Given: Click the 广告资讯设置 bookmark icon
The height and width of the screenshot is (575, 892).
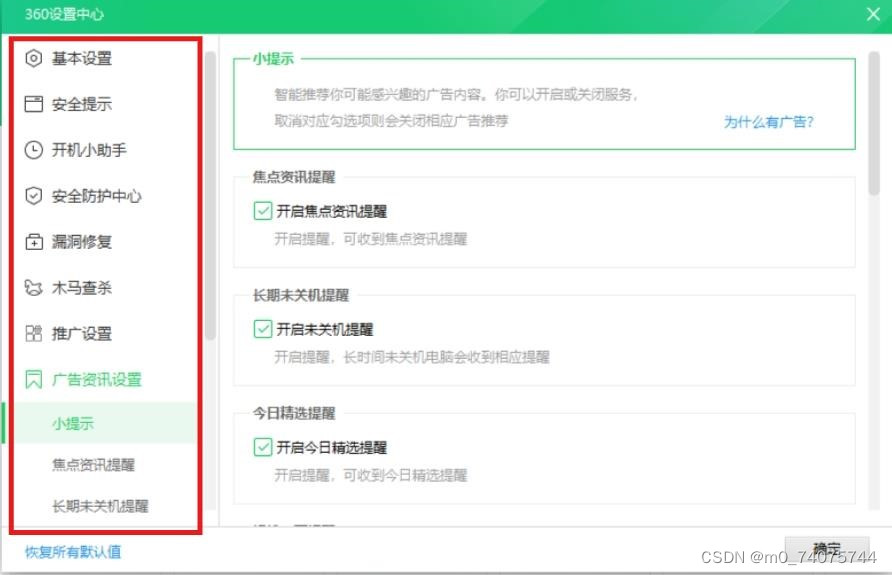Looking at the screenshot, I should (x=34, y=379).
